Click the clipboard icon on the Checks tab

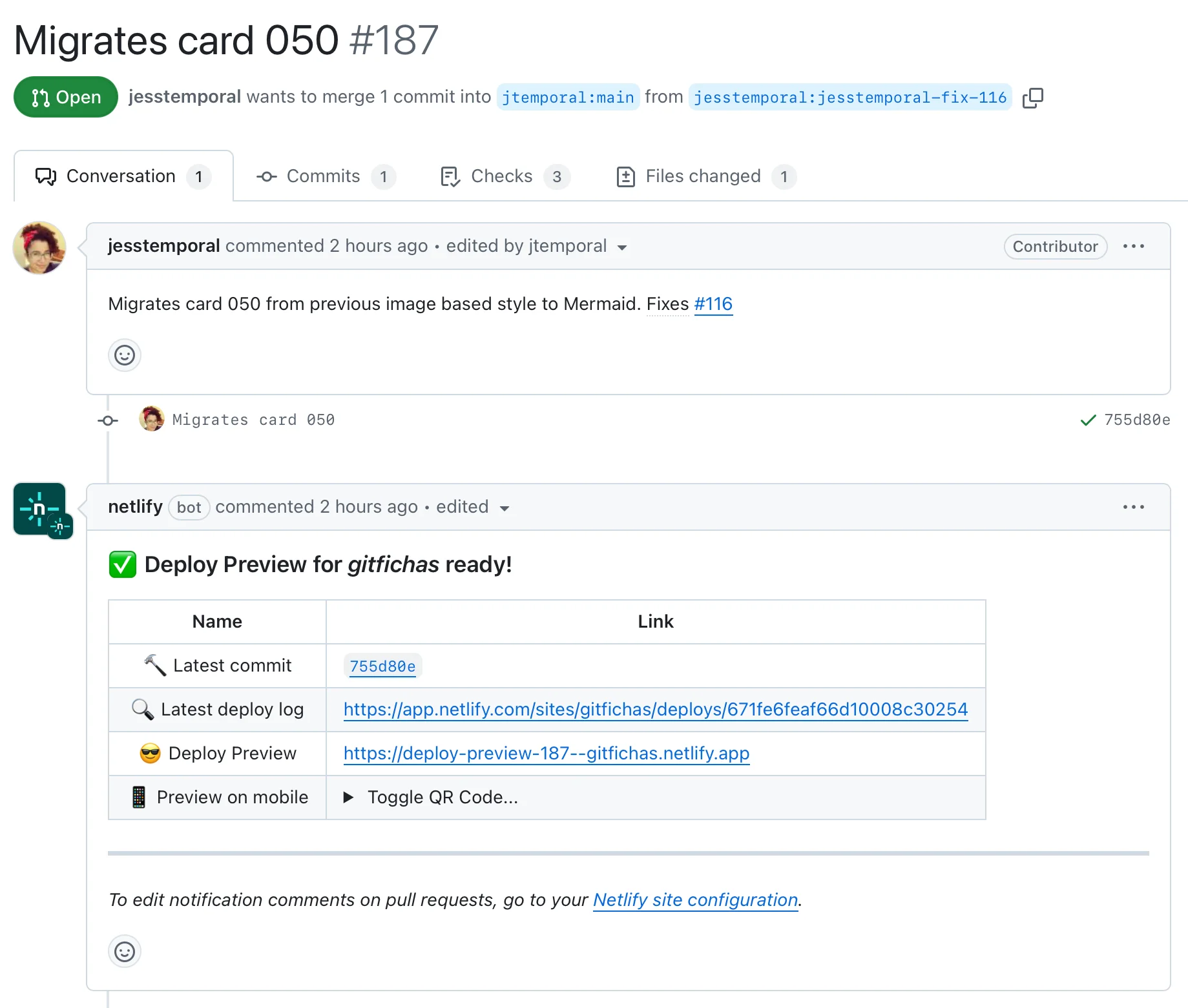450,176
